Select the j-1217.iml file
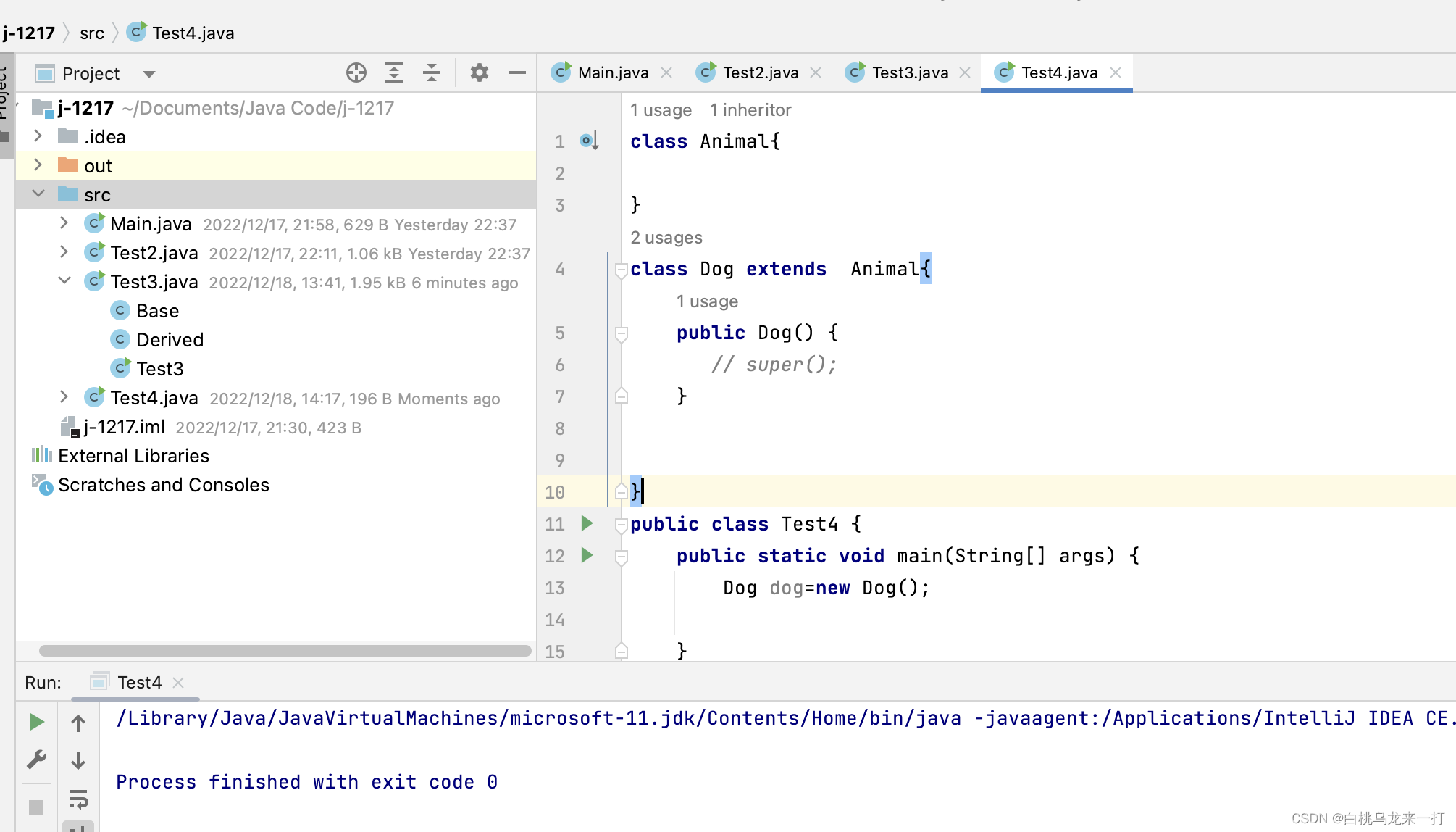The height and width of the screenshot is (832, 1456). coord(113,427)
